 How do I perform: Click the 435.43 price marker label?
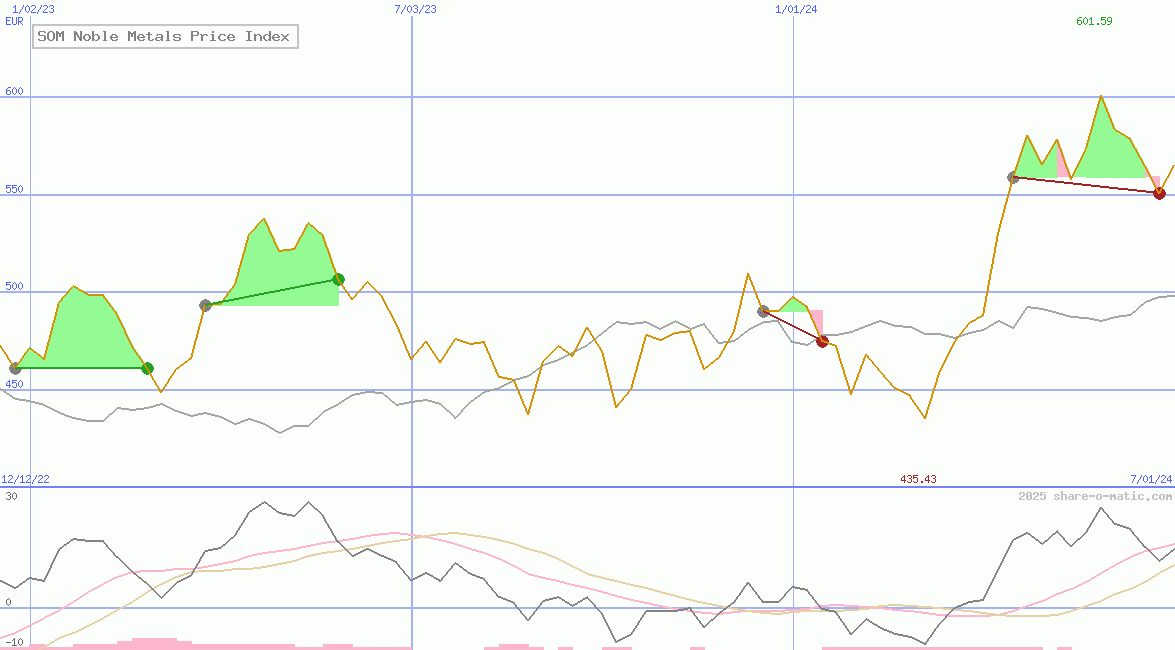tap(918, 479)
